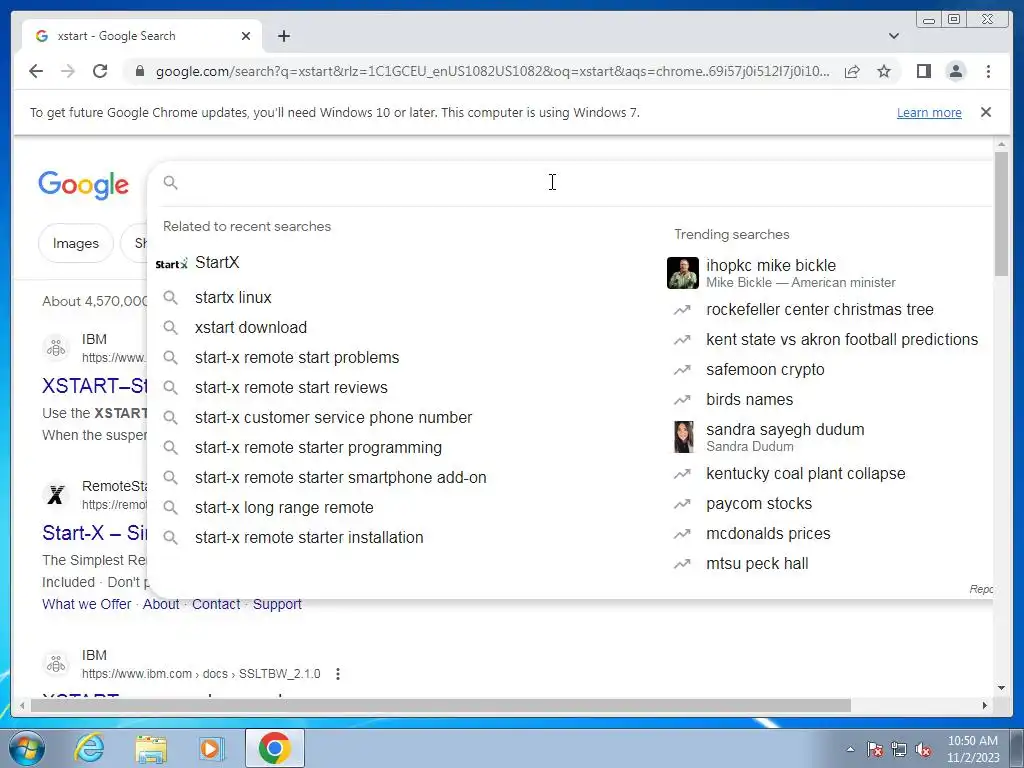The height and width of the screenshot is (768, 1024).
Task: Click the Google logo
Action: click(x=84, y=185)
